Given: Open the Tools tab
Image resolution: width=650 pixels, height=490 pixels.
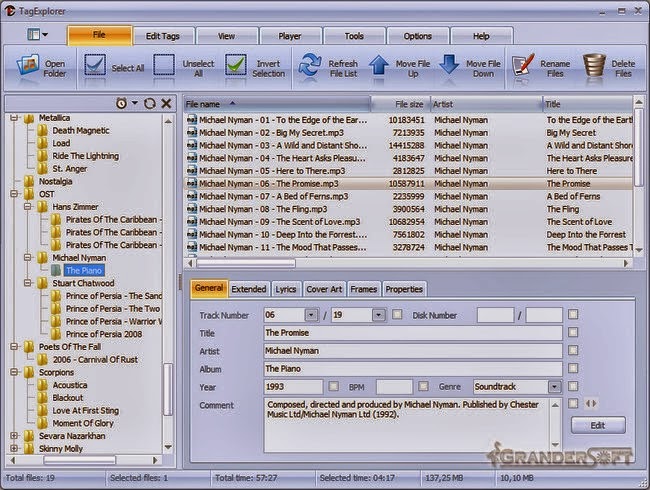Looking at the screenshot, I should click(x=354, y=36).
